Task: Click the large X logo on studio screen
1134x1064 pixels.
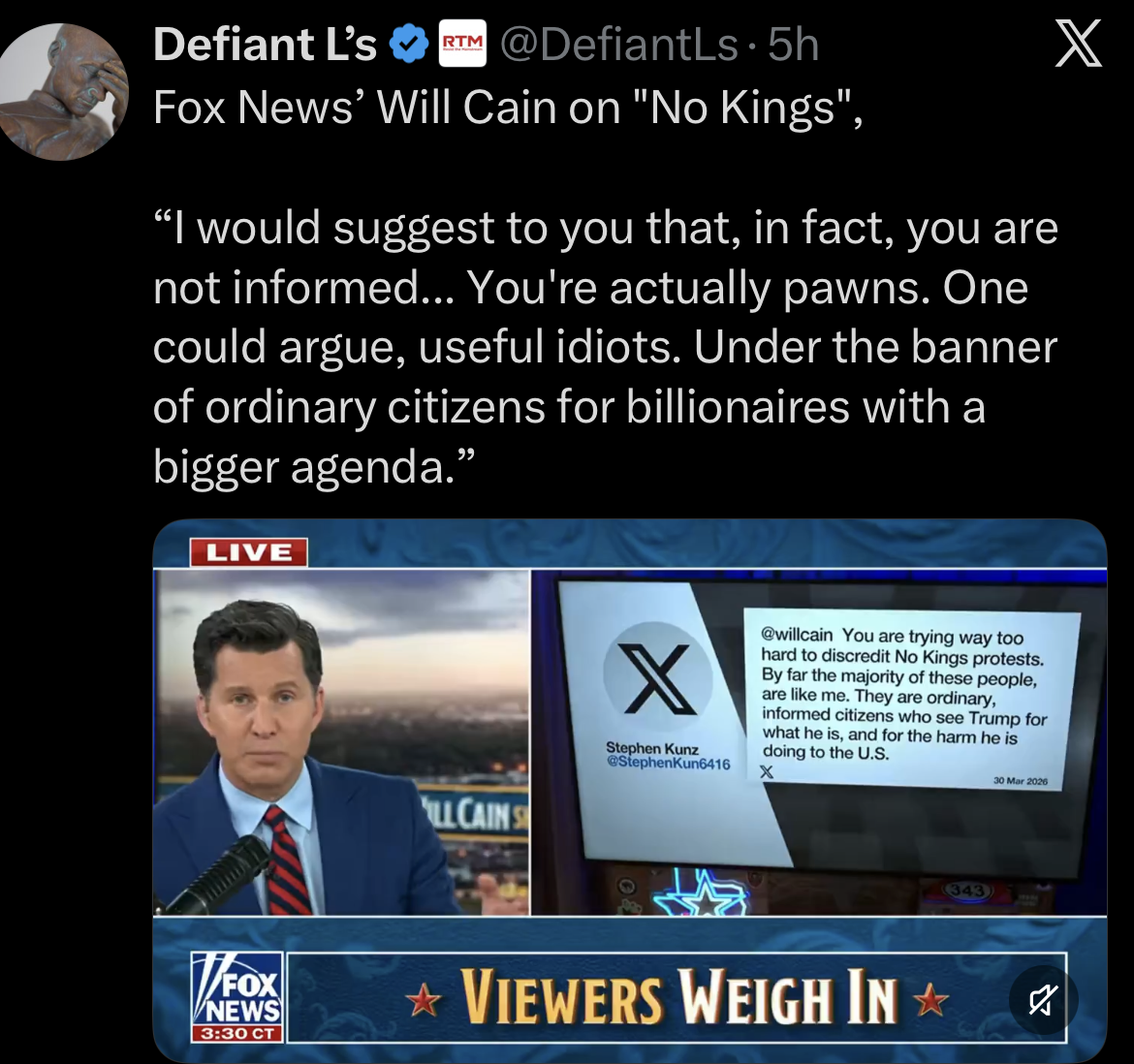Action: pos(657,679)
